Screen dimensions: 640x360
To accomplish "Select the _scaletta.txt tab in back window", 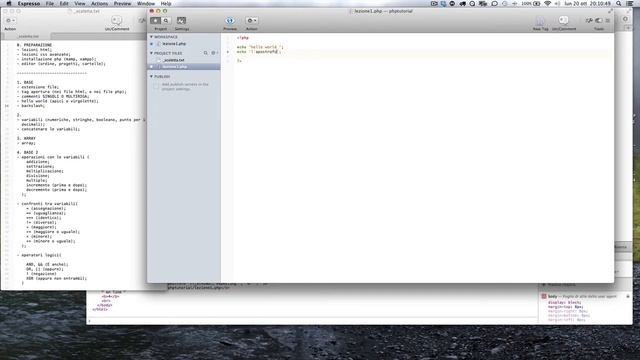I will coord(28,36).
